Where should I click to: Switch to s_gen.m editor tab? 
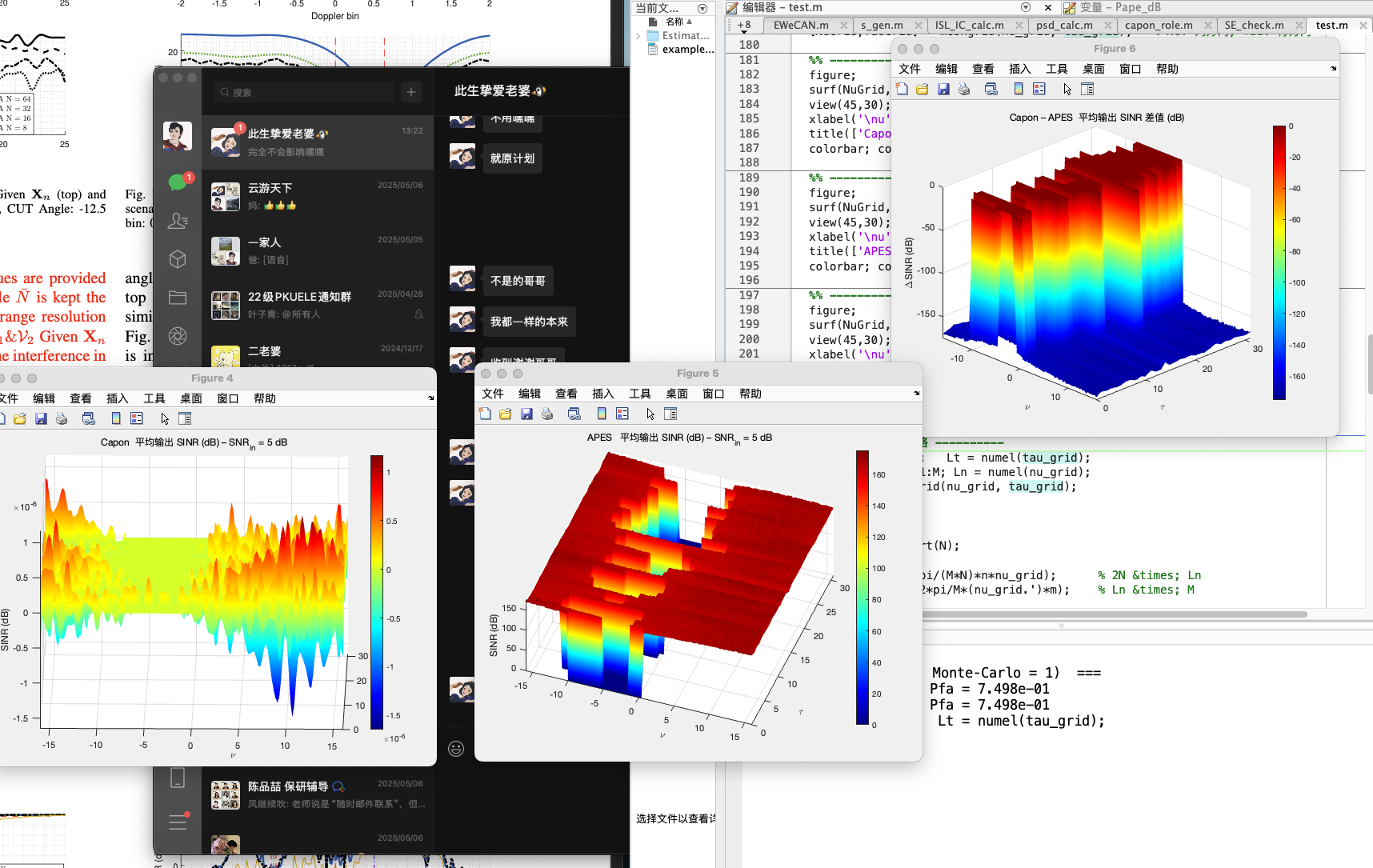[882, 26]
